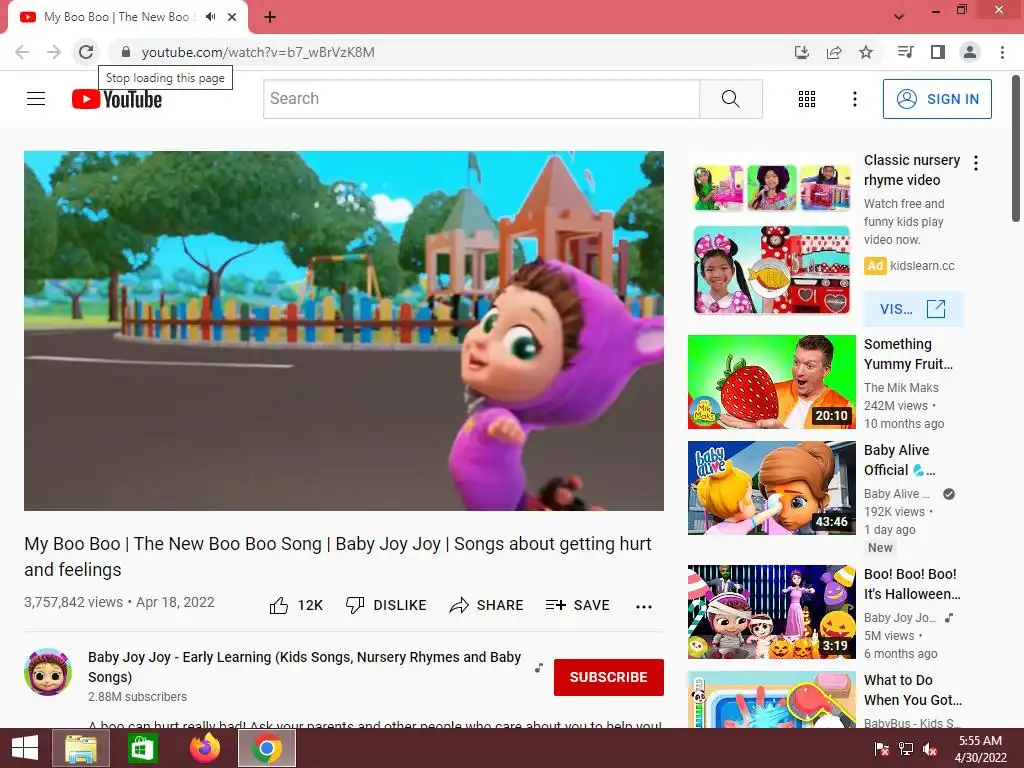The image size is (1024, 768).
Task: Click top ad thumbnail with three girls
Action: coord(771,187)
